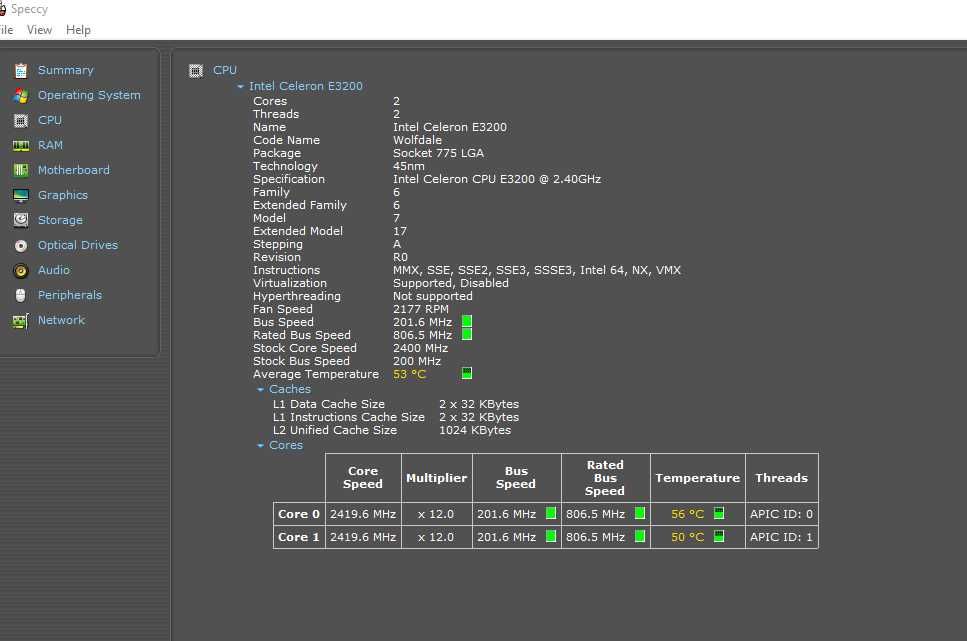Click the Average Temperature value 53 °C
The width and height of the screenshot is (967, 641).
[409, 374]
